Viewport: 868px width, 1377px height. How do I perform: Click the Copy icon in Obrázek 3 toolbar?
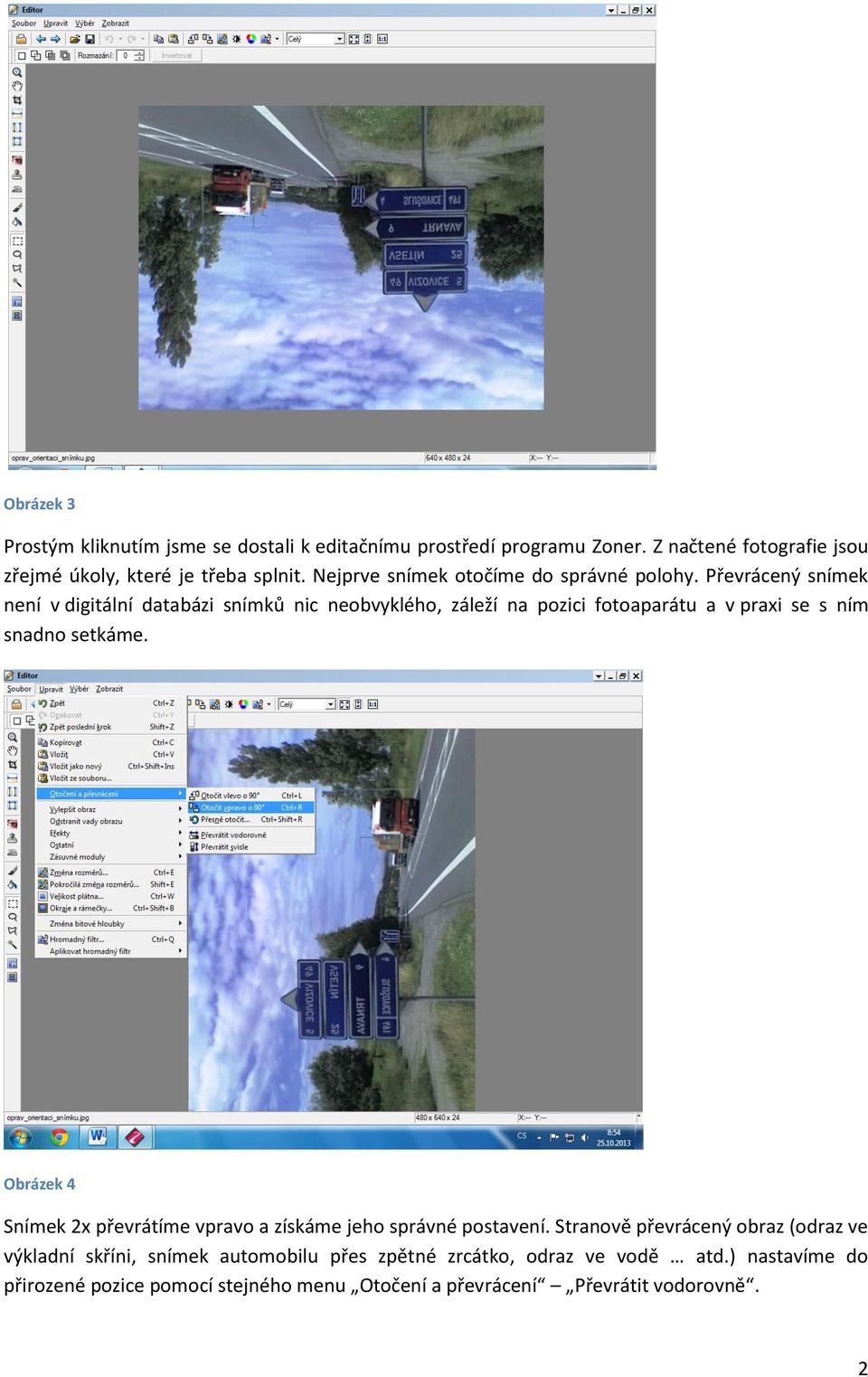point(158,39)
